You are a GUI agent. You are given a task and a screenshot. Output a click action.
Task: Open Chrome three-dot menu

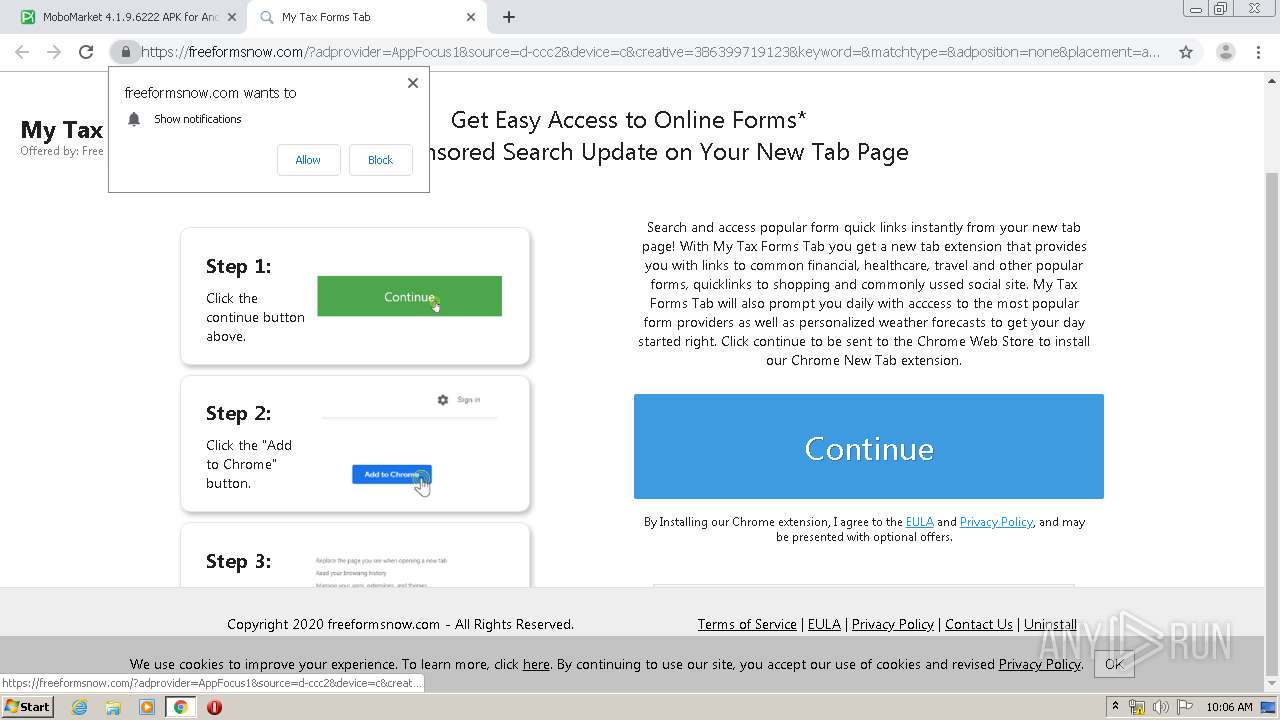click(1258, 52)
